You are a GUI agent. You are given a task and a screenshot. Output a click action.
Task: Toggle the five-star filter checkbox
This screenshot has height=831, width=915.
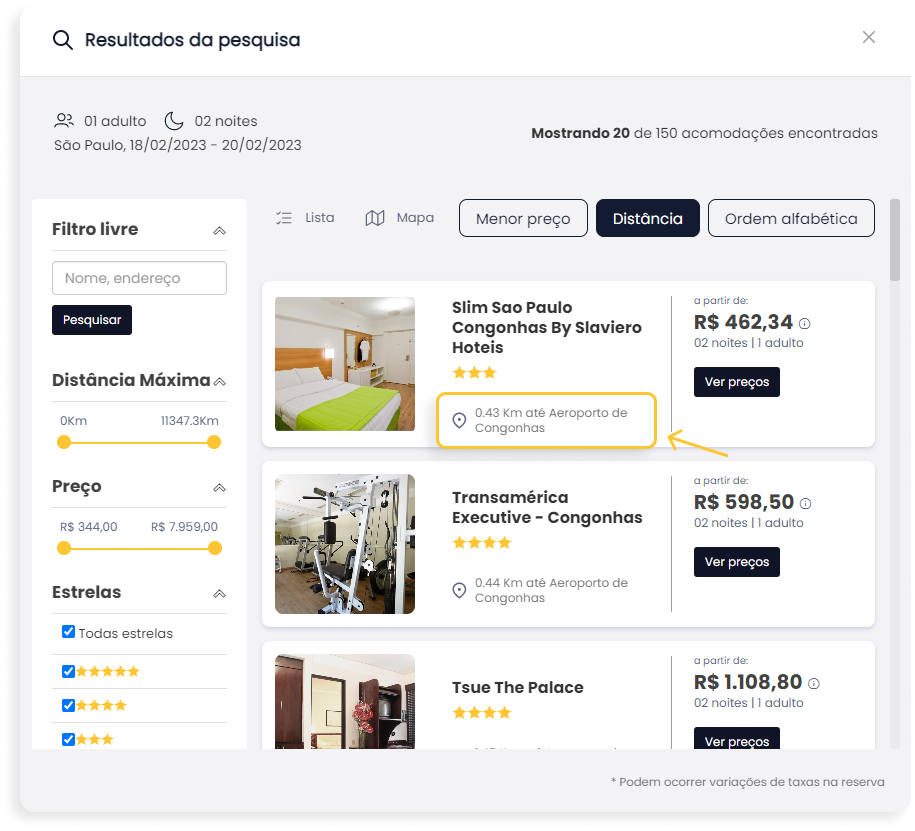coord(68,671)
